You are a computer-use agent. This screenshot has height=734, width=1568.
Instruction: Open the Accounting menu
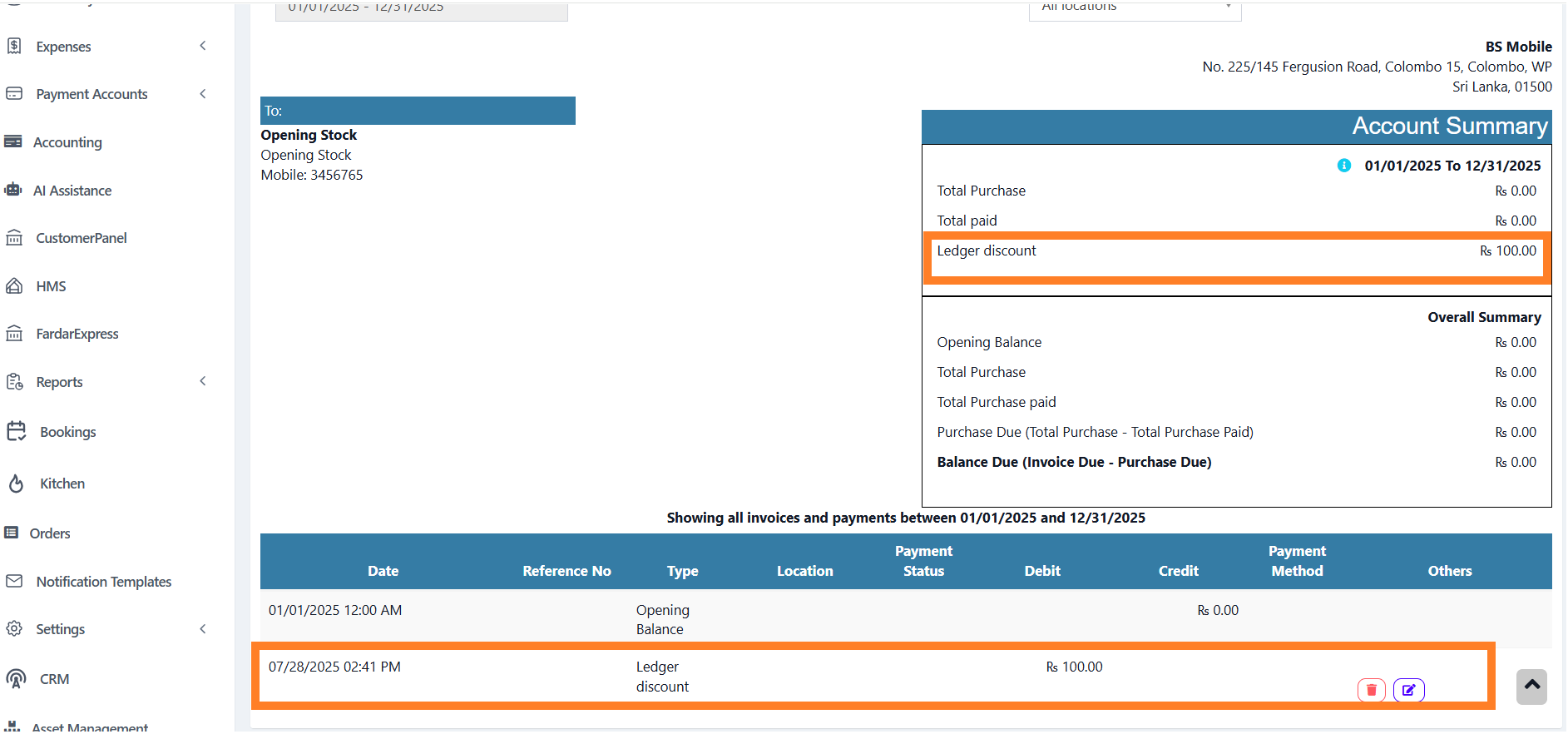click(67, 142)
